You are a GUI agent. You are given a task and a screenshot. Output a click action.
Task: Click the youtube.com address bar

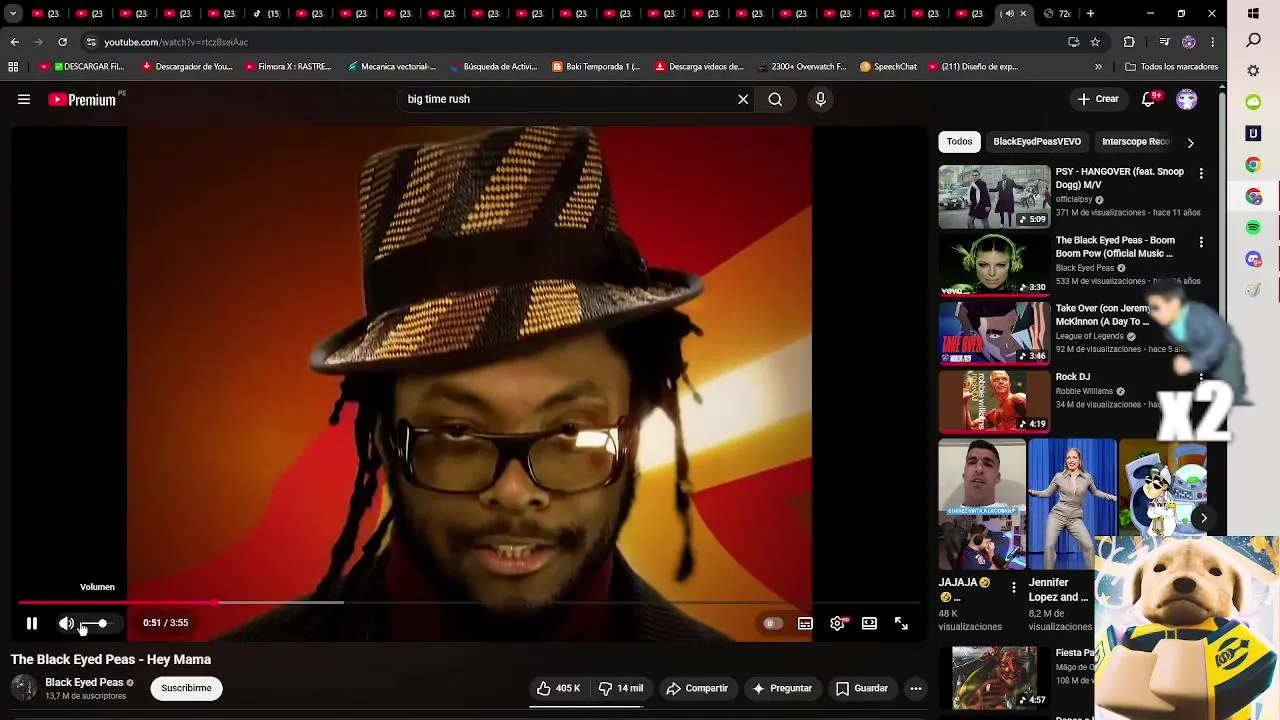click(570, 42)
